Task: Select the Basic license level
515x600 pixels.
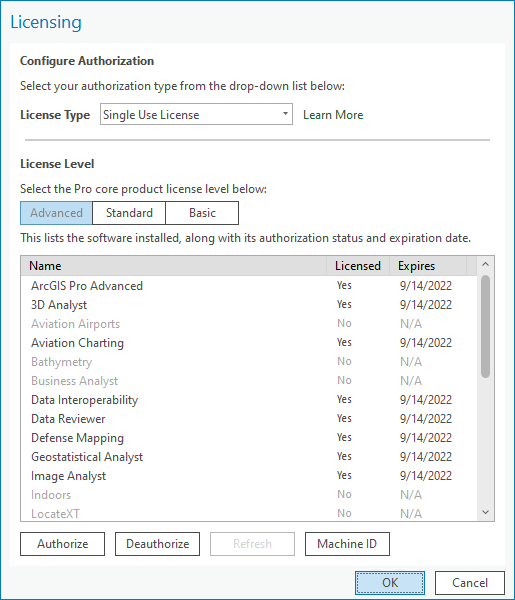Action: [202, 213]
